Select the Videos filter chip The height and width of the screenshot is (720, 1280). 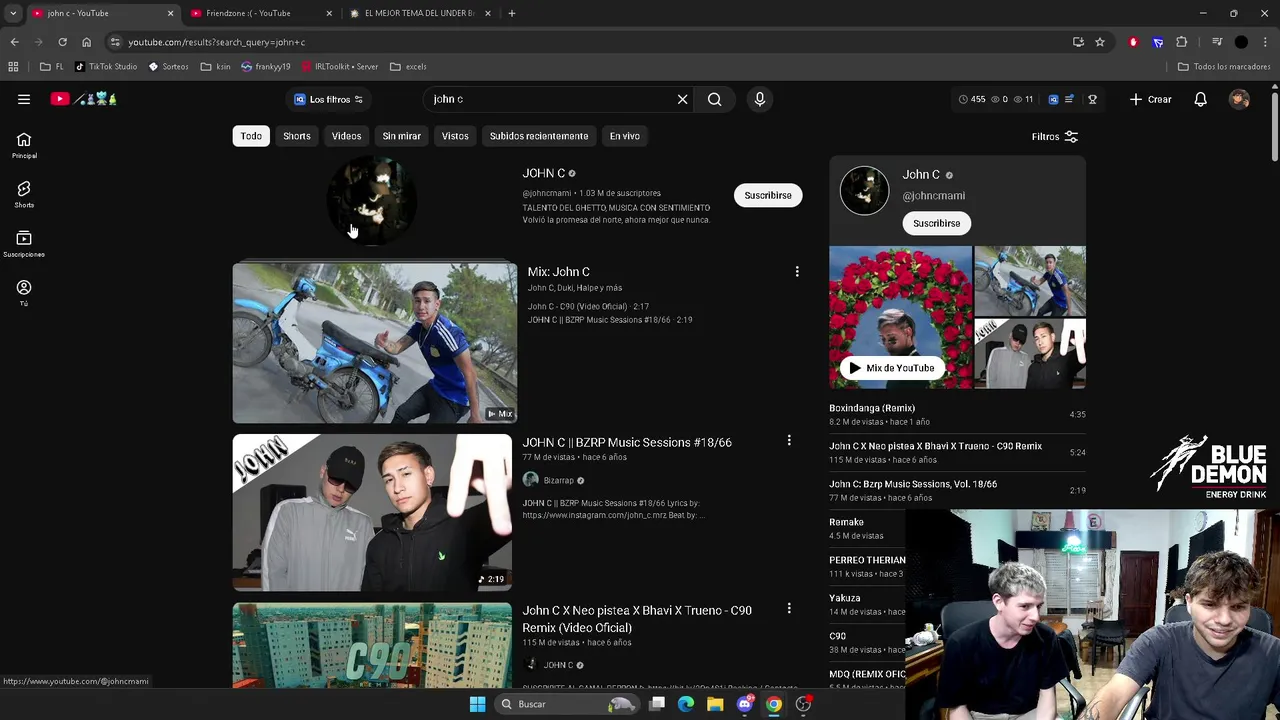[346, 136]
